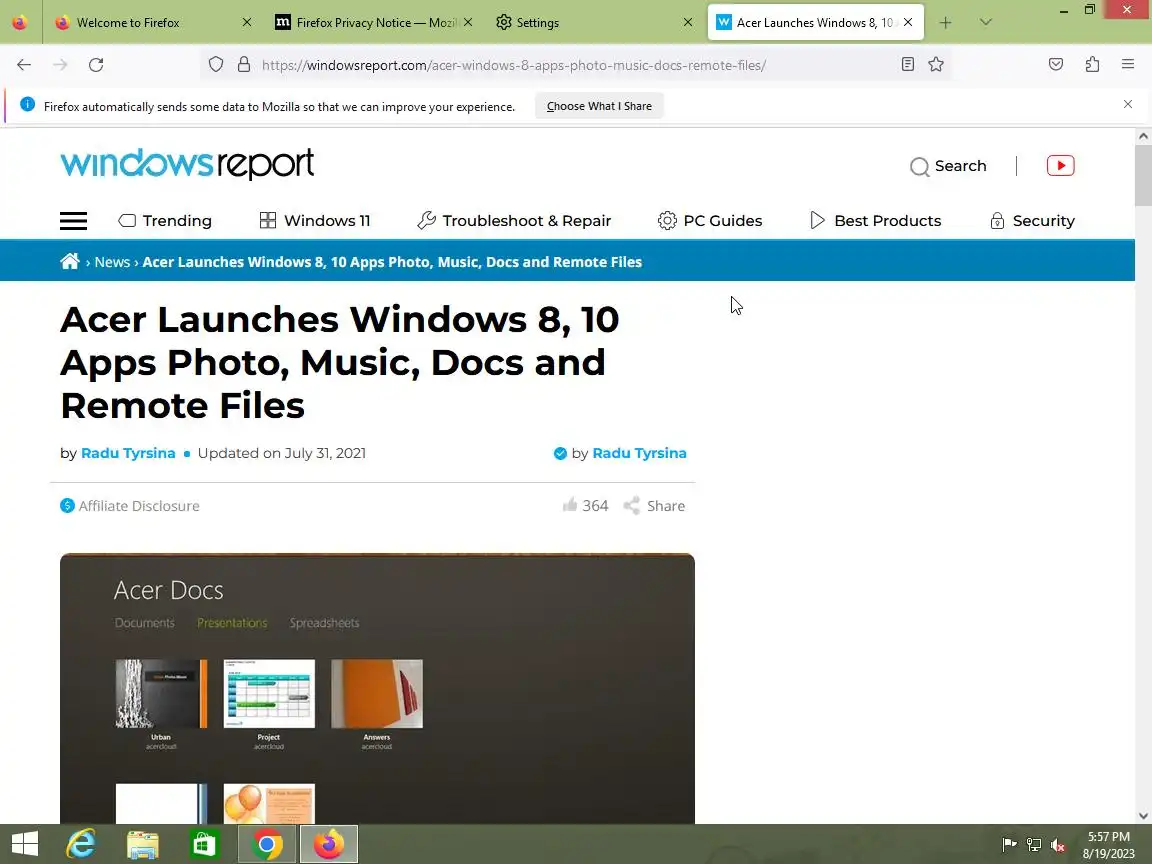
Task: Toggle reader view icon in address bar
Action: 907,65
